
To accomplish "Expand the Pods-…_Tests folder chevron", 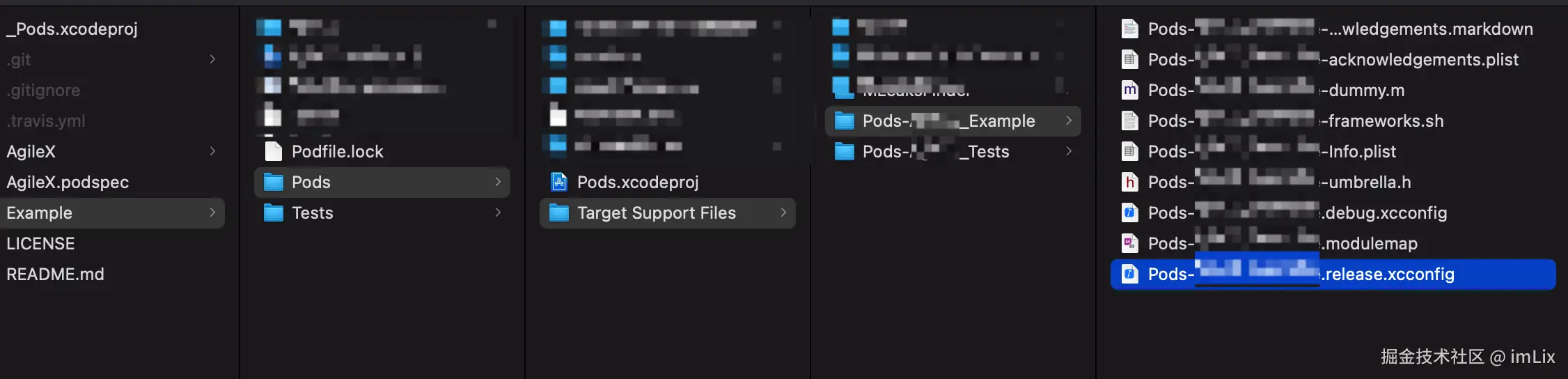I will coord(1069,151).
